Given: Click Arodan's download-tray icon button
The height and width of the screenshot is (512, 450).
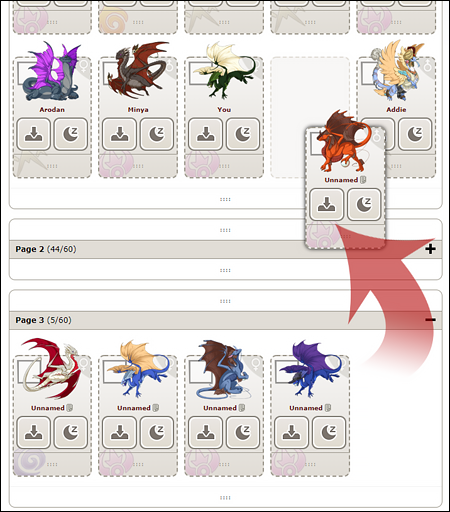Looking at the screenshot, I should pos(33,134).
